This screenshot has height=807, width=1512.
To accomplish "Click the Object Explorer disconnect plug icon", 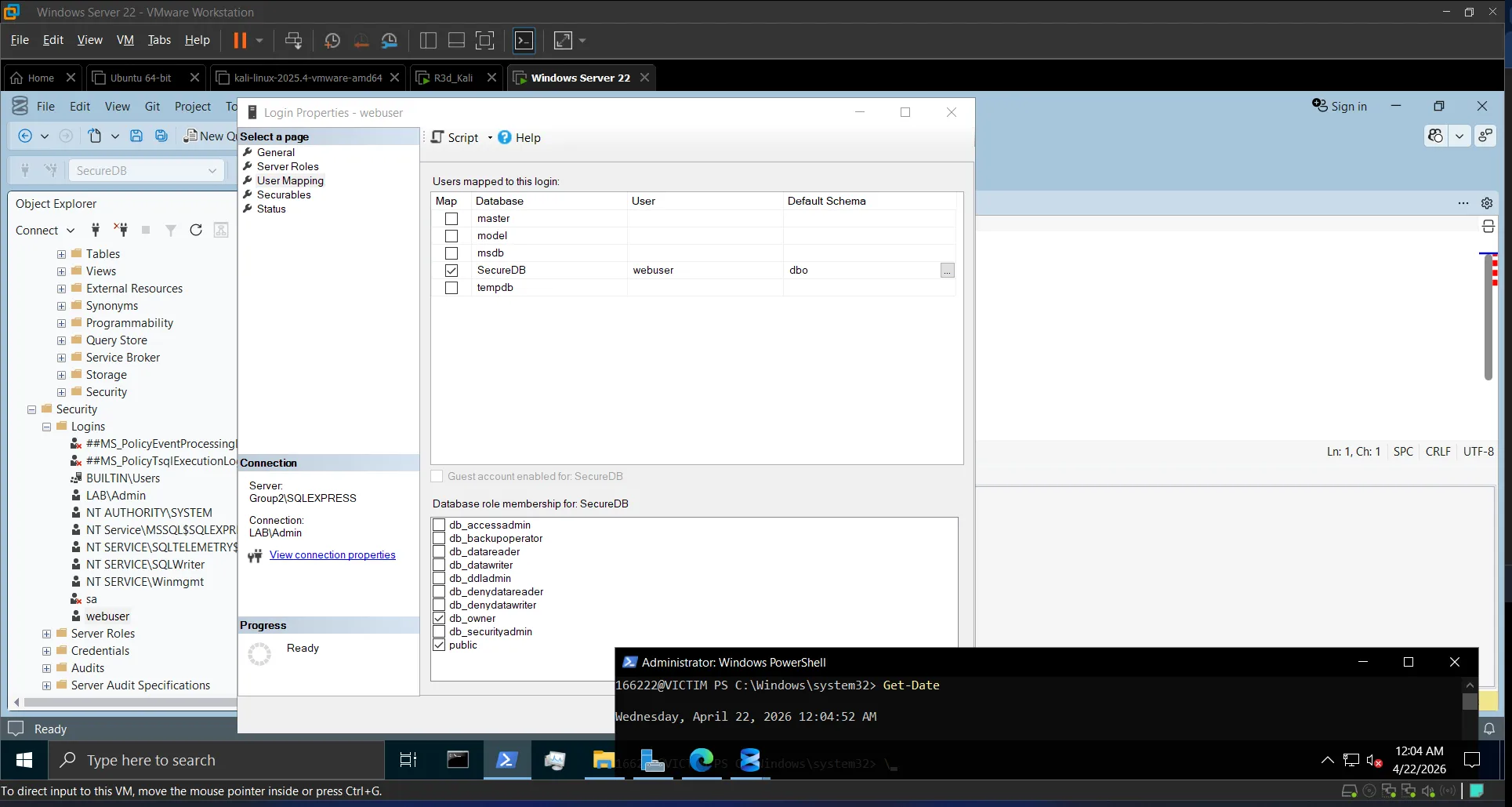I will click(121, 230).
